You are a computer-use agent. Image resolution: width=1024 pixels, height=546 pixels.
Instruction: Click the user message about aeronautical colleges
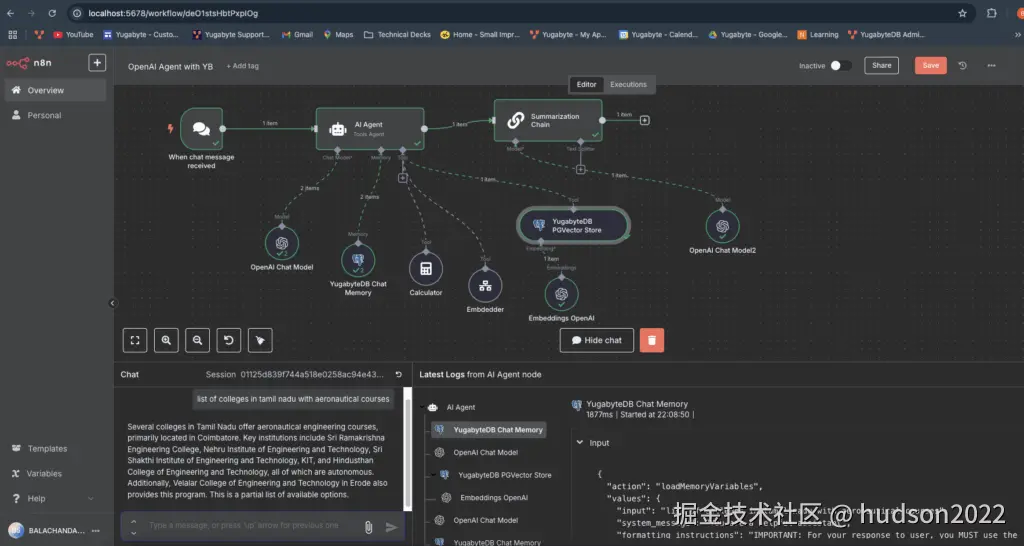pos(293,399)
